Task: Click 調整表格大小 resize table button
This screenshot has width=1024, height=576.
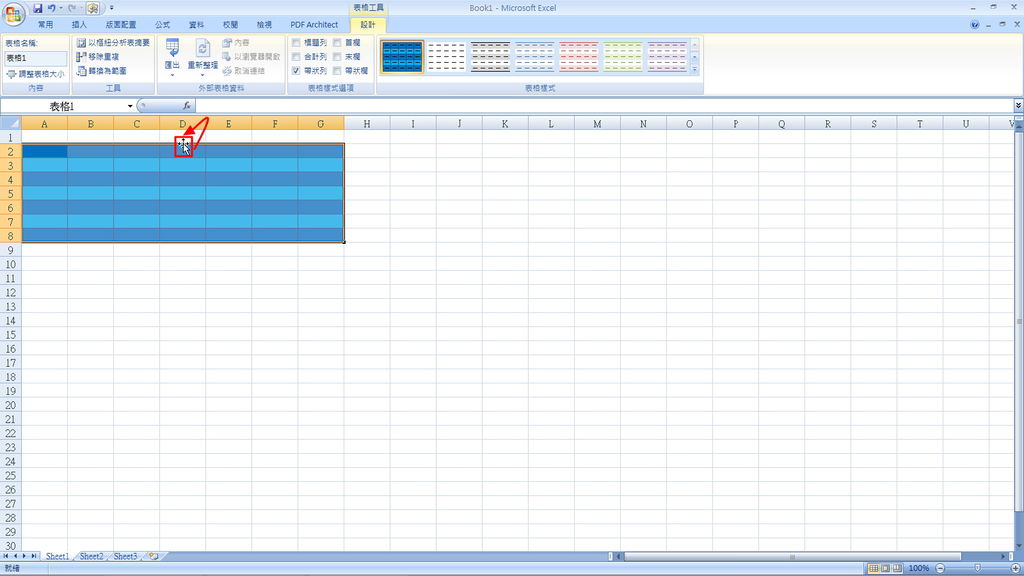Action: (x=36, y=74)
